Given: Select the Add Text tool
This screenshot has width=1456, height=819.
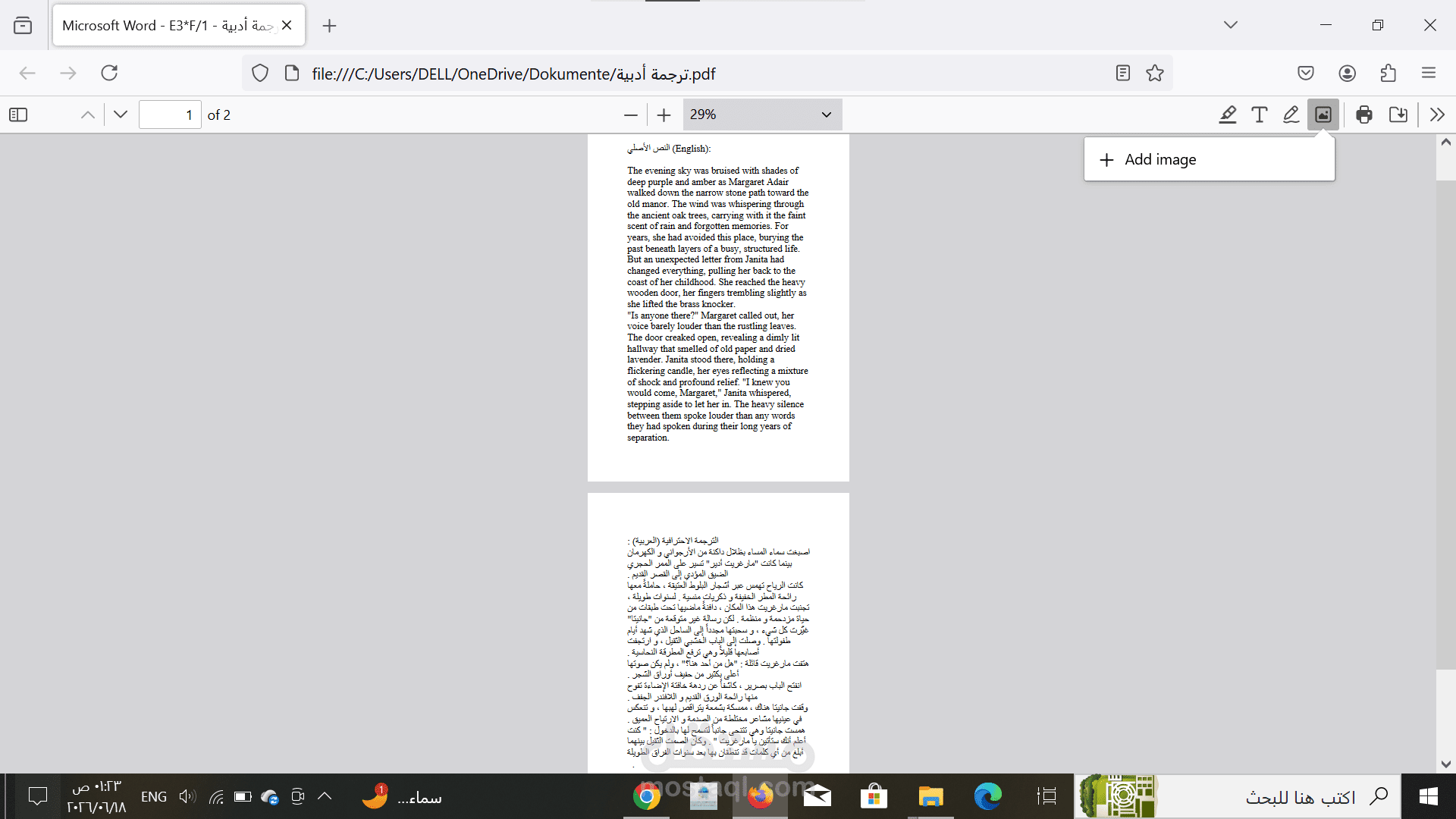Looking at the screenshot, I should [1260, 115].
